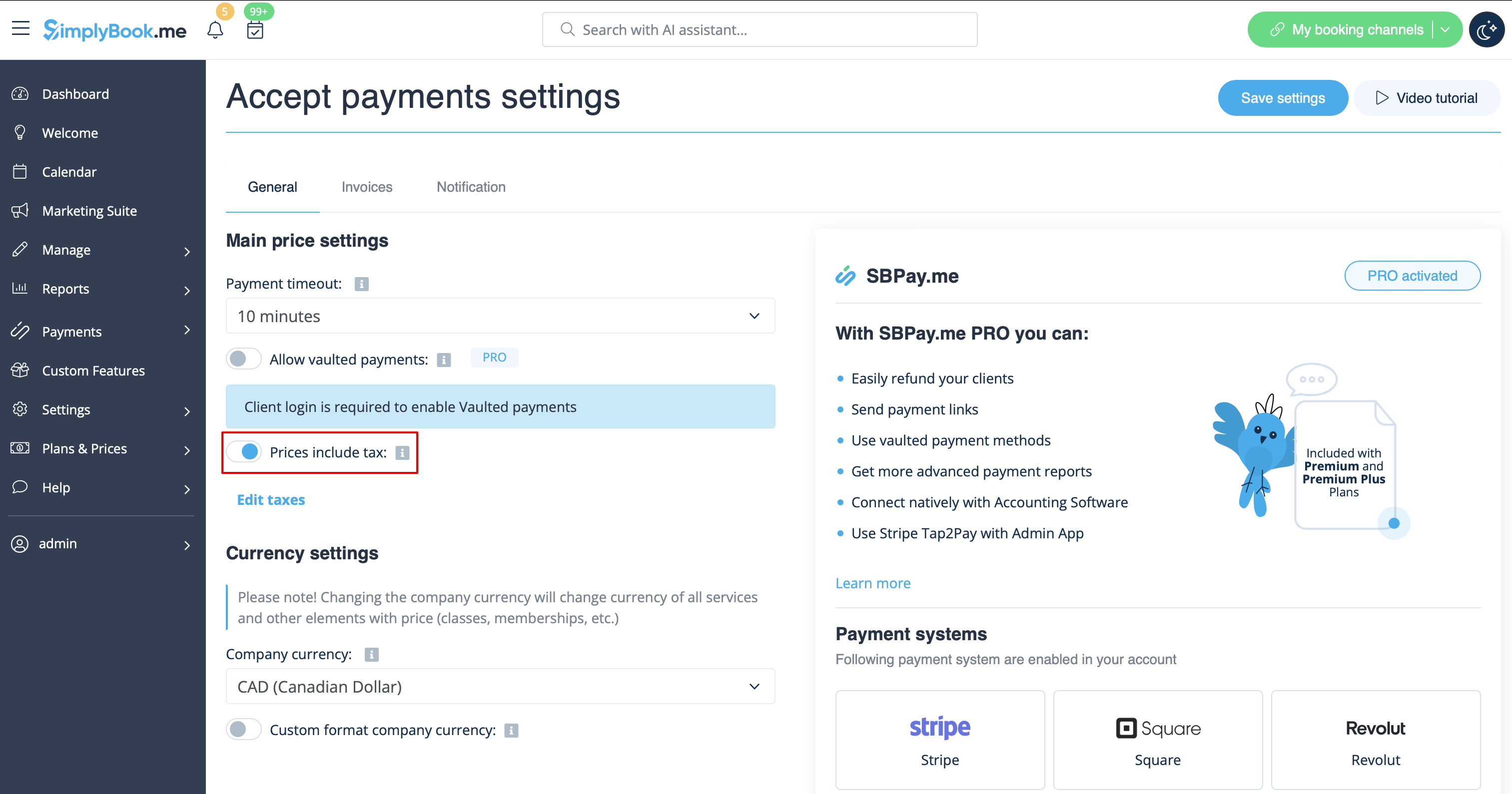1512x794 pixels.
Task: Click the AI assistant search field
Action: (x=759, y=29)
